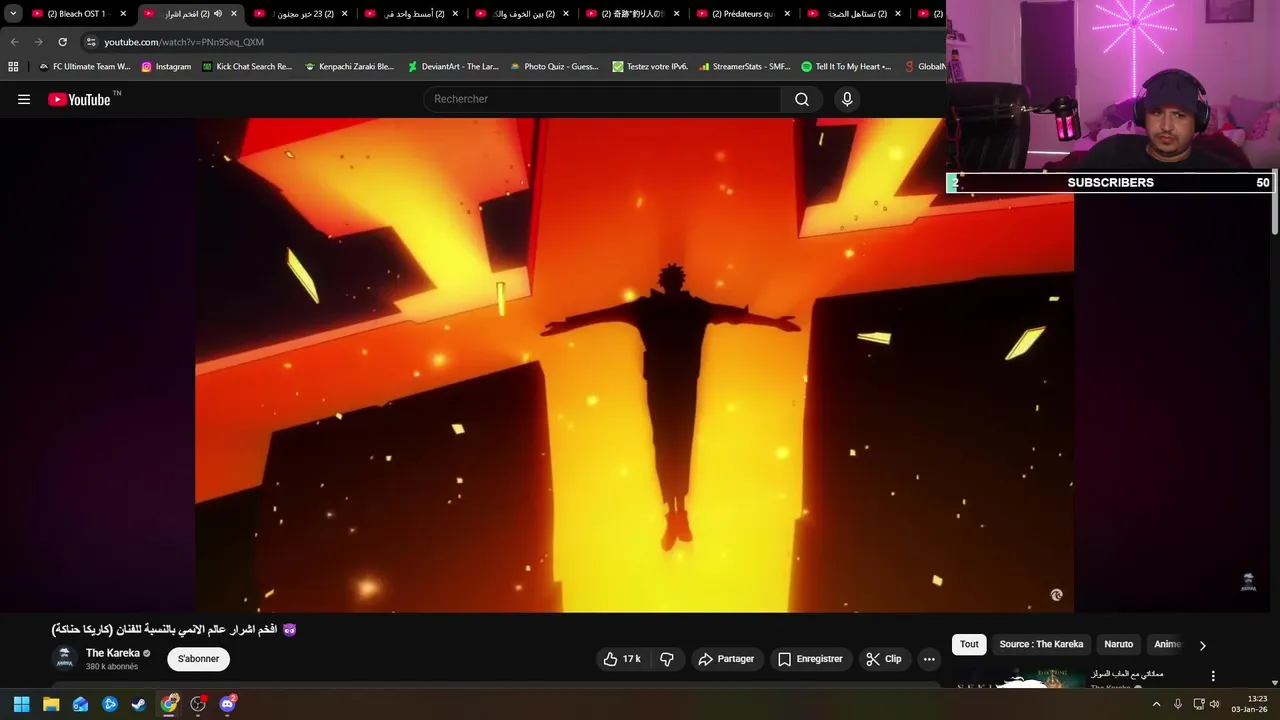Open the bookmarks apps grid icon
Image resolution: width=1280 pixels, height=720 pixels.
coord(13,67)
